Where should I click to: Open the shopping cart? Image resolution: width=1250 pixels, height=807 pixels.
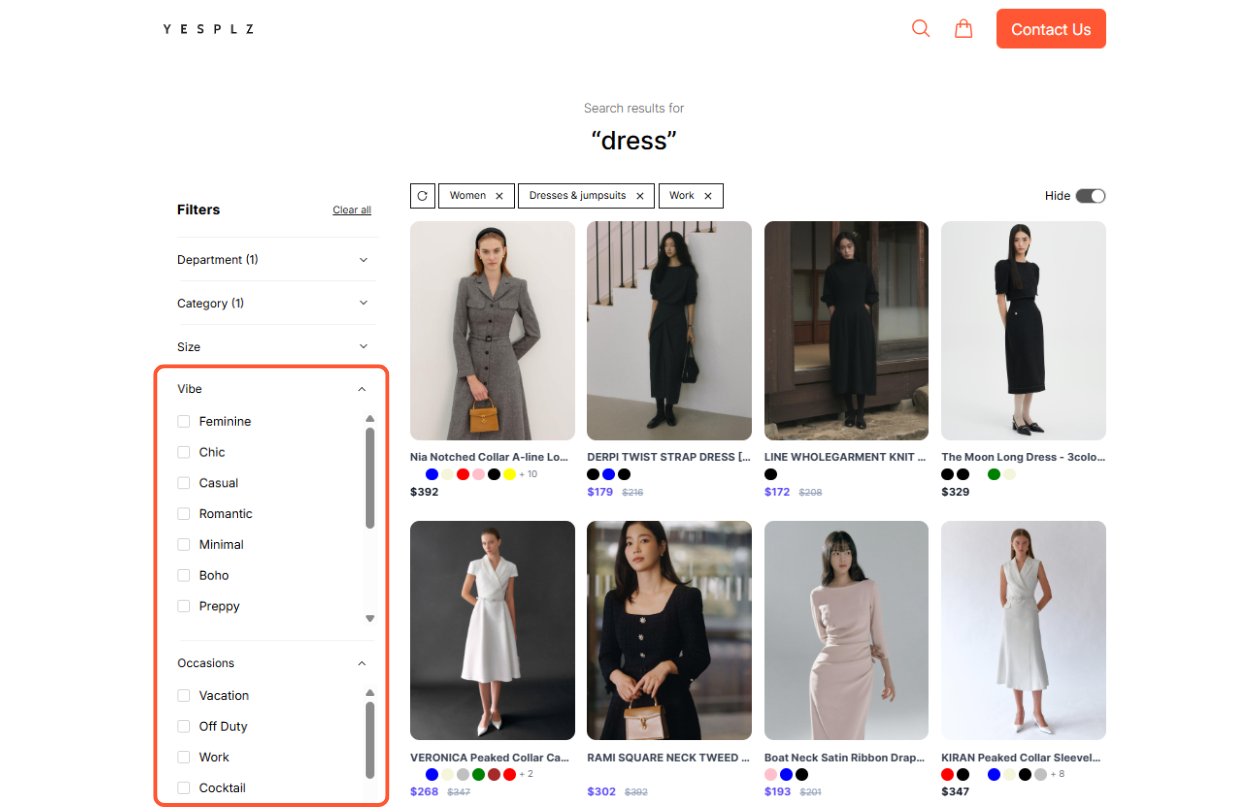(x=963, y=28)
